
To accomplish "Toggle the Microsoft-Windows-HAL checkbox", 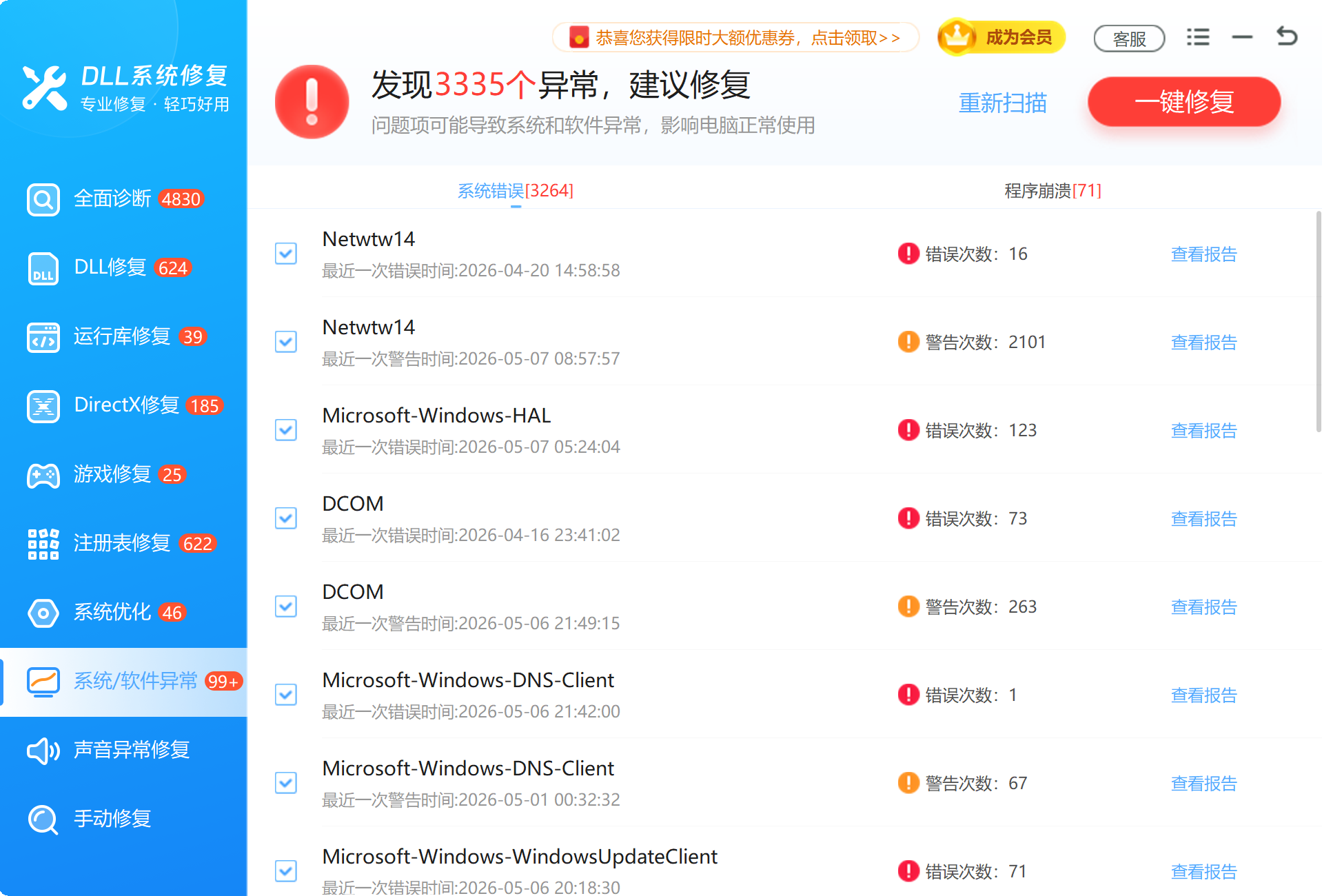I will [286, 430].
